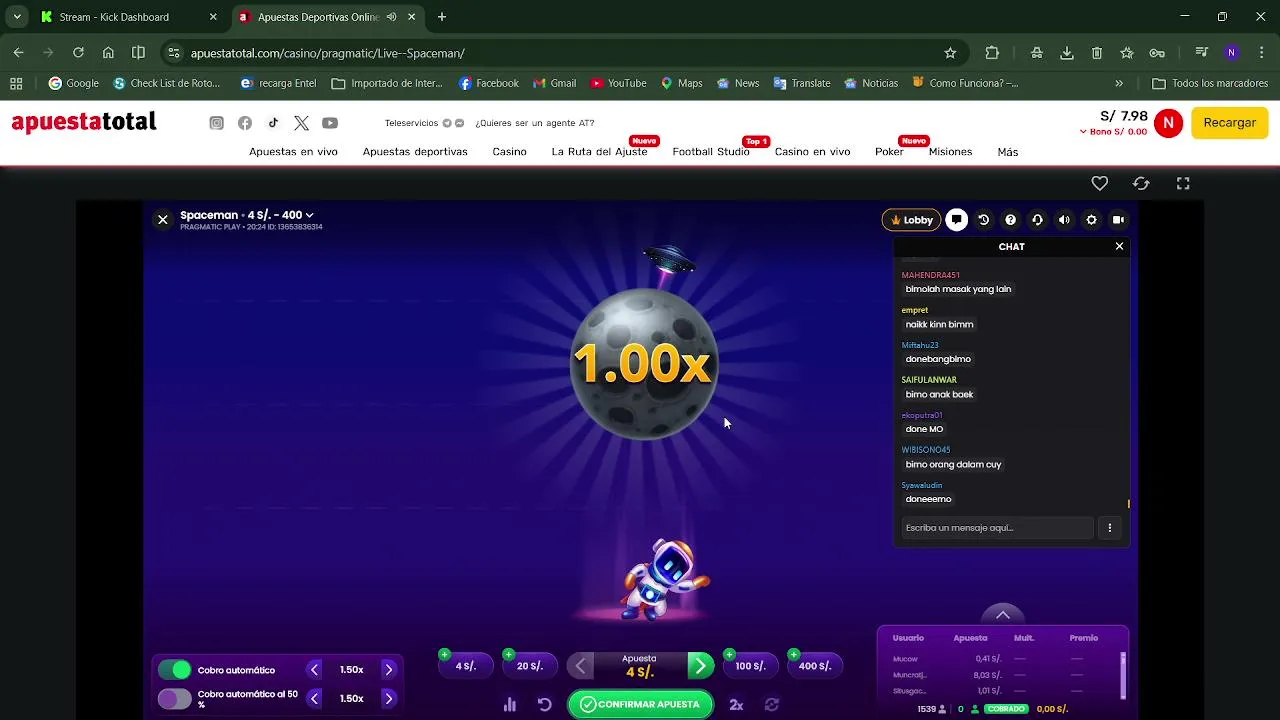The image size is (1280, 720).
Task: Expand Bono S/ 0.00 balance dropdown
Action: (1113, 132)
